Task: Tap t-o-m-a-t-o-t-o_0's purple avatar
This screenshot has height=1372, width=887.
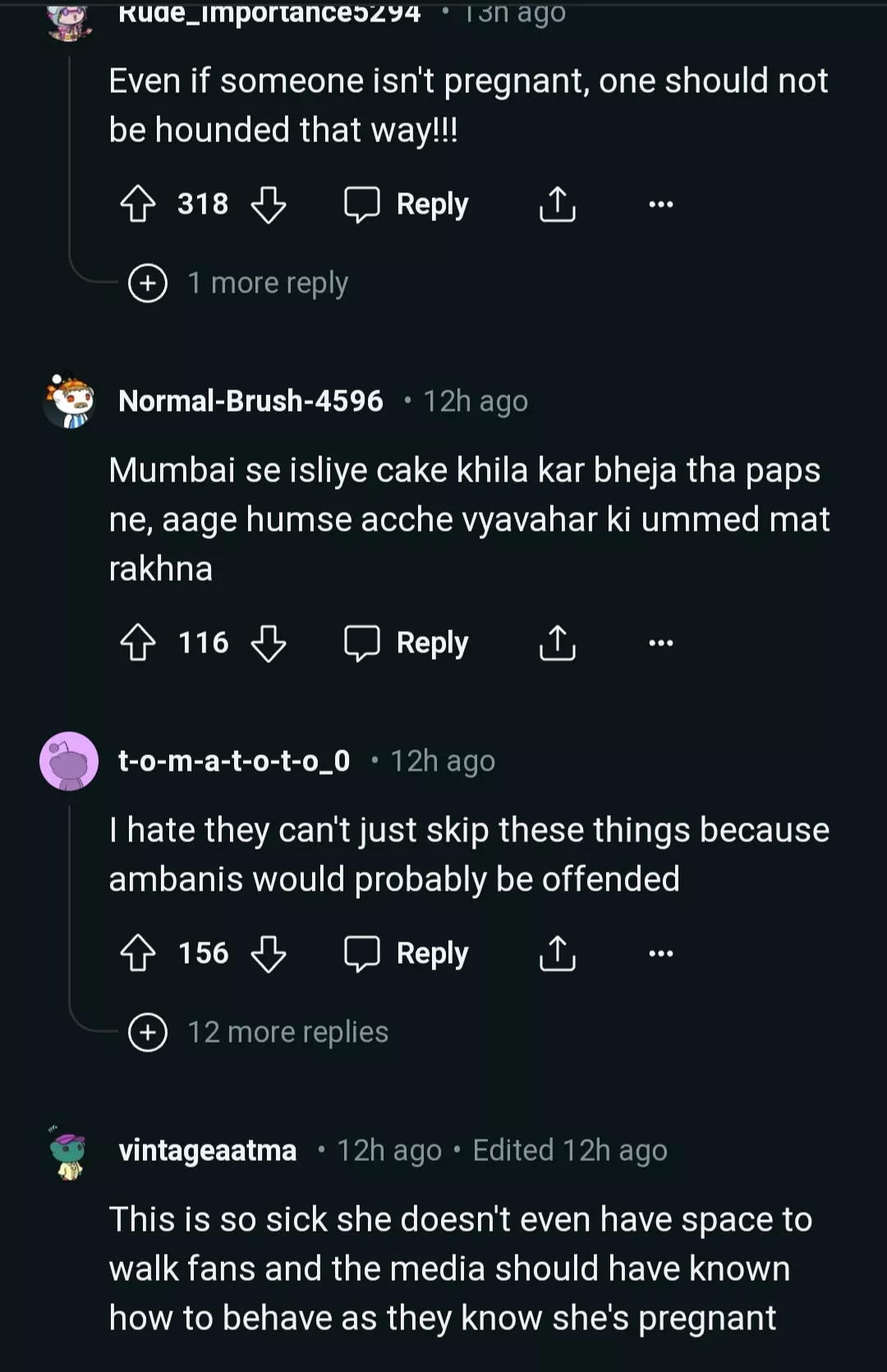Action: pos(69,761)
